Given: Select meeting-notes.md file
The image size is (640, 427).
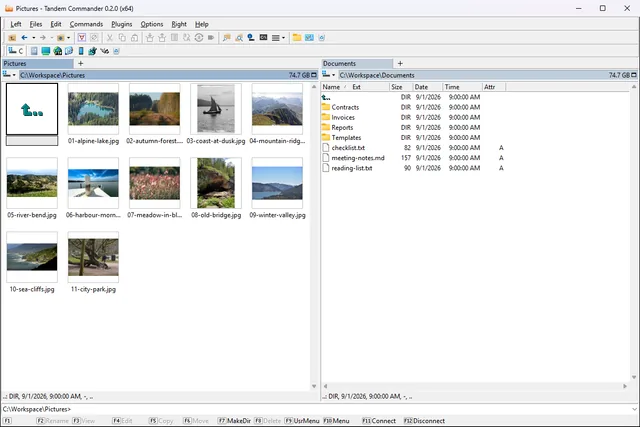Looking at the screenshot, I should pyautogui.click(x=358, y=158).
